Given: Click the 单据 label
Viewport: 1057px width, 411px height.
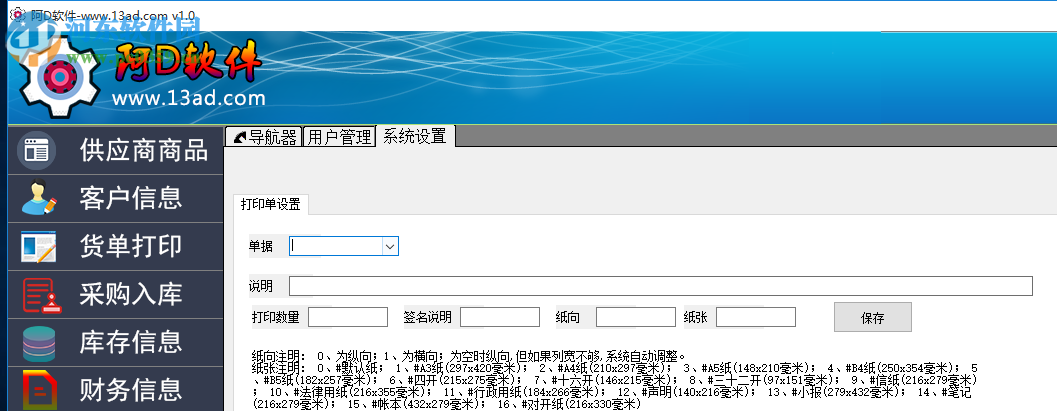Looking at the screenshot, I should [261, 247].
